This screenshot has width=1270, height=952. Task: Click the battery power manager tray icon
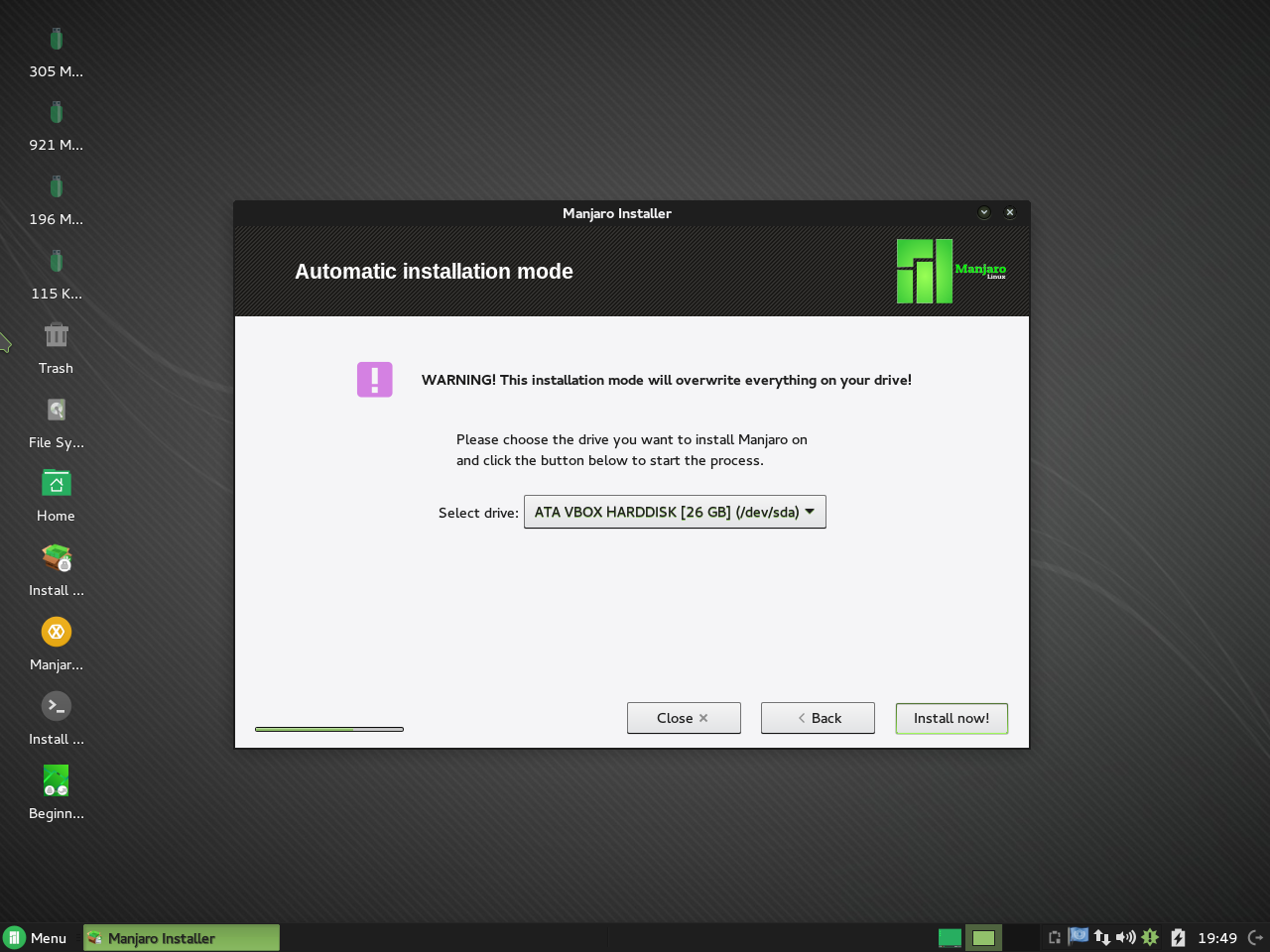coord(1178,937)
